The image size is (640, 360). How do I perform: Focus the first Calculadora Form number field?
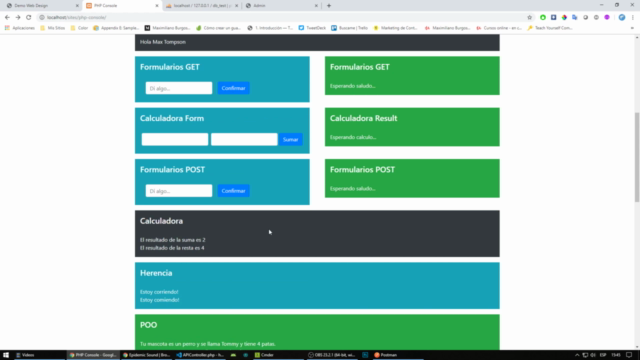pos(175,139)
